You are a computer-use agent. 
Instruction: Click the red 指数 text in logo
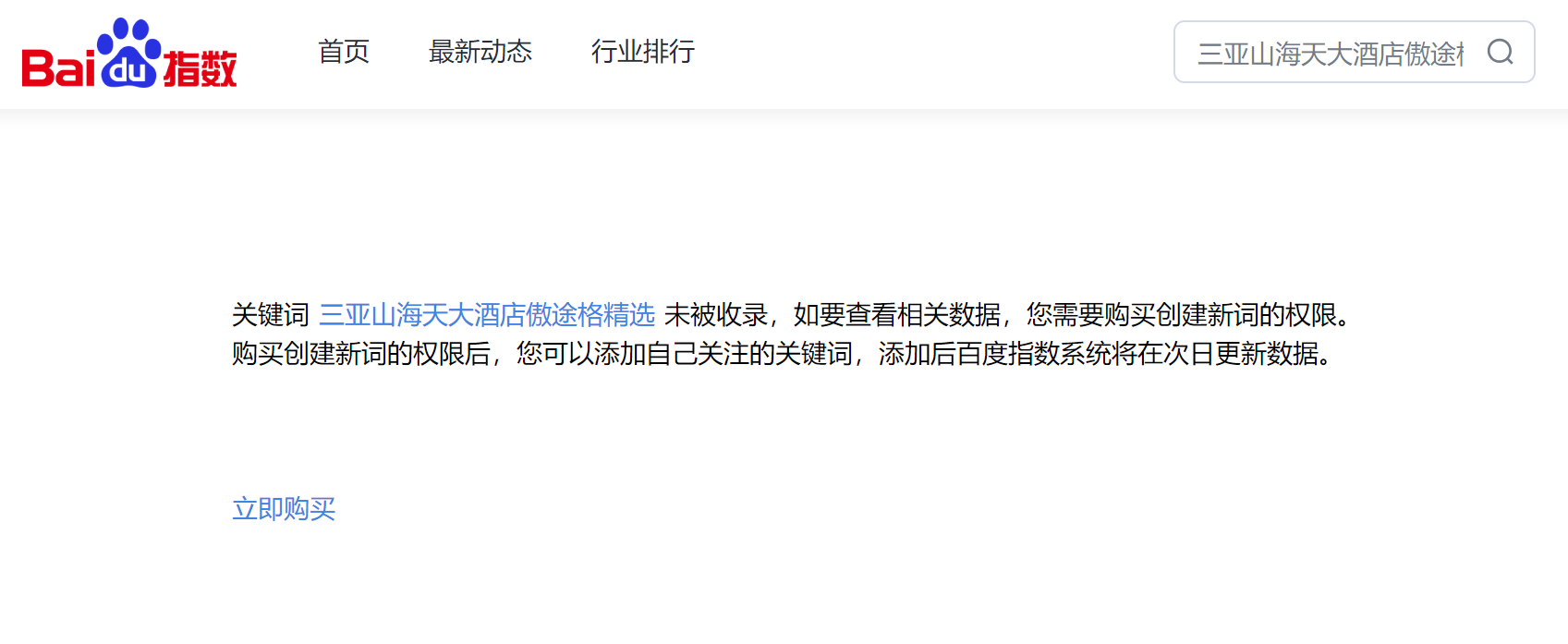click(201, 68)
